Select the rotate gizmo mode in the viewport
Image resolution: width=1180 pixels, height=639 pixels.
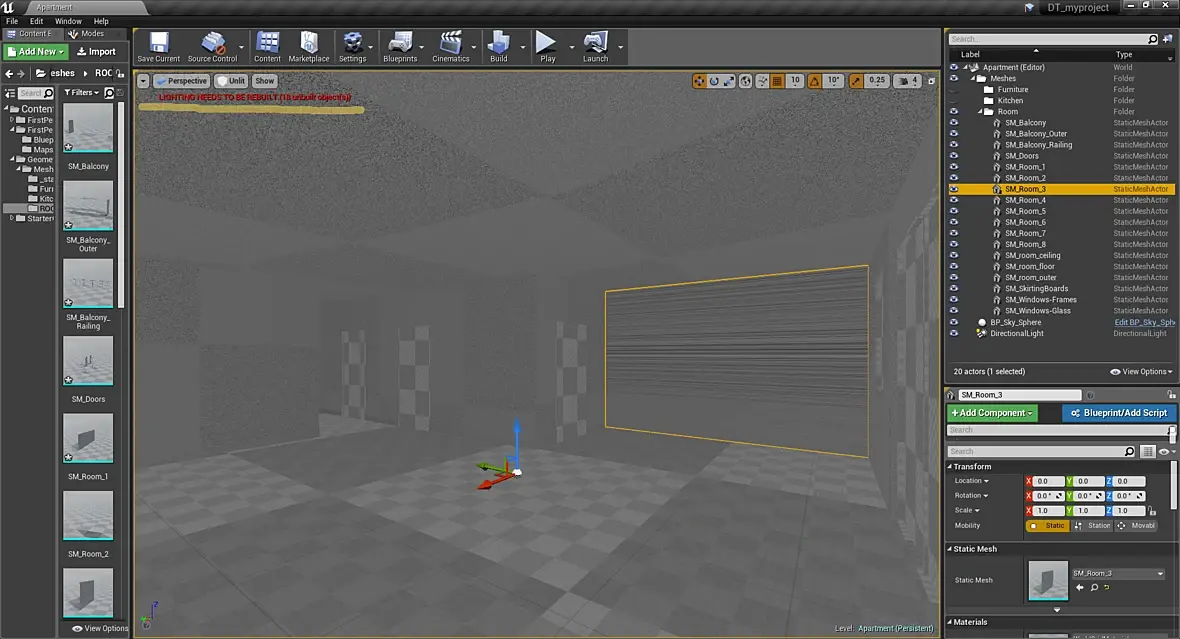(x=714, y=81)
